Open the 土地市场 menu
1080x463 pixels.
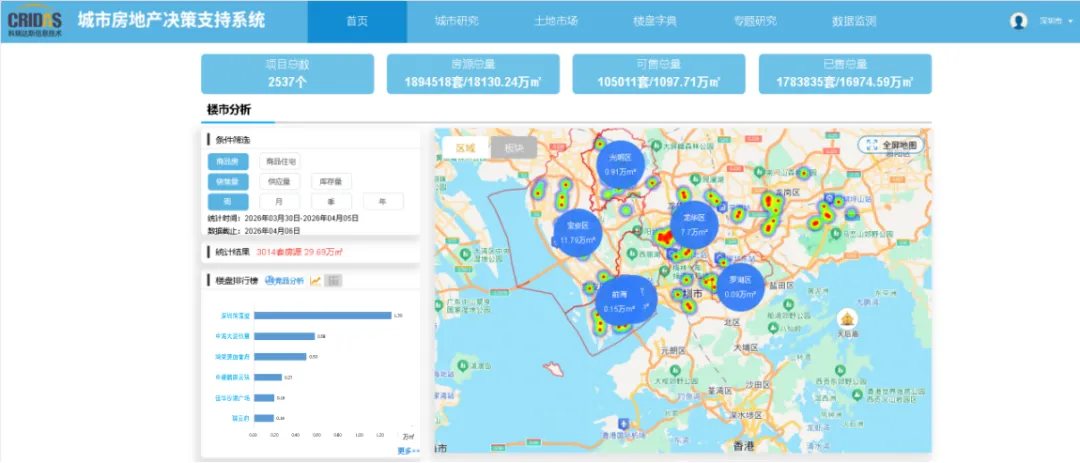(555, 21)
